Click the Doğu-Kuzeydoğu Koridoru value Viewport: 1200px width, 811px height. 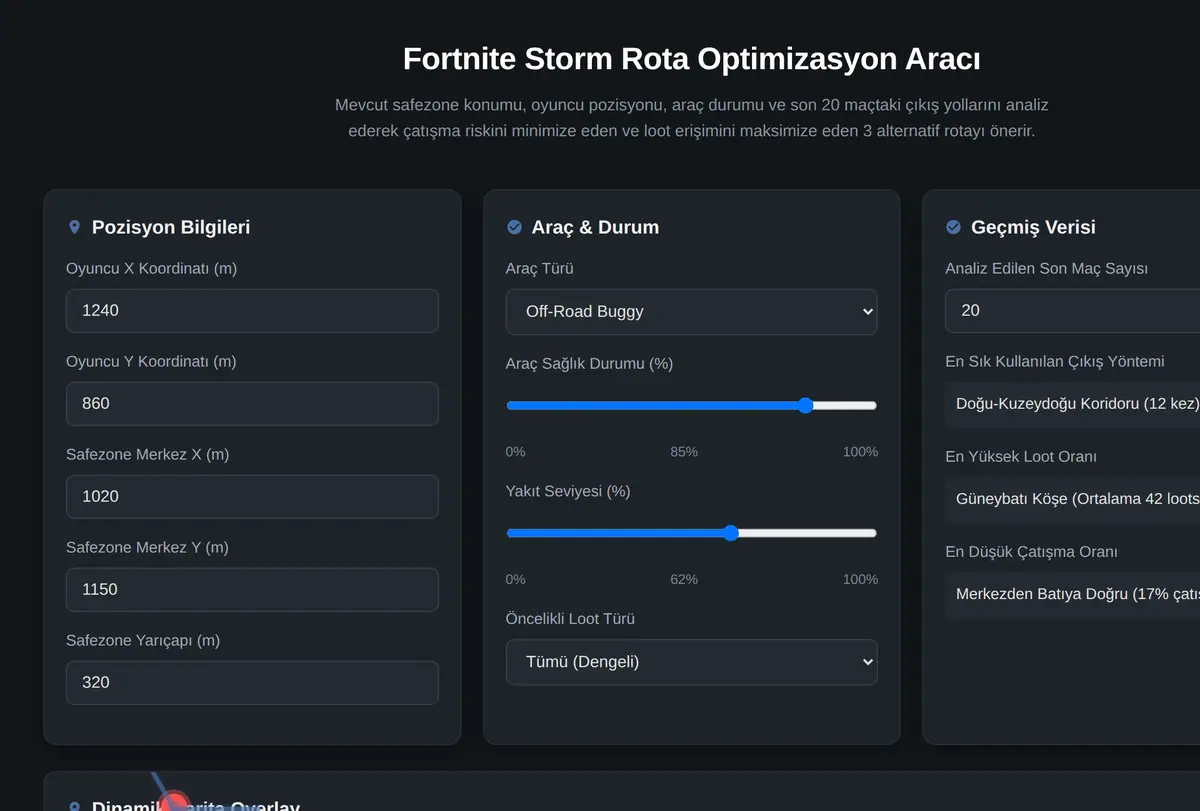[1072, 405]
